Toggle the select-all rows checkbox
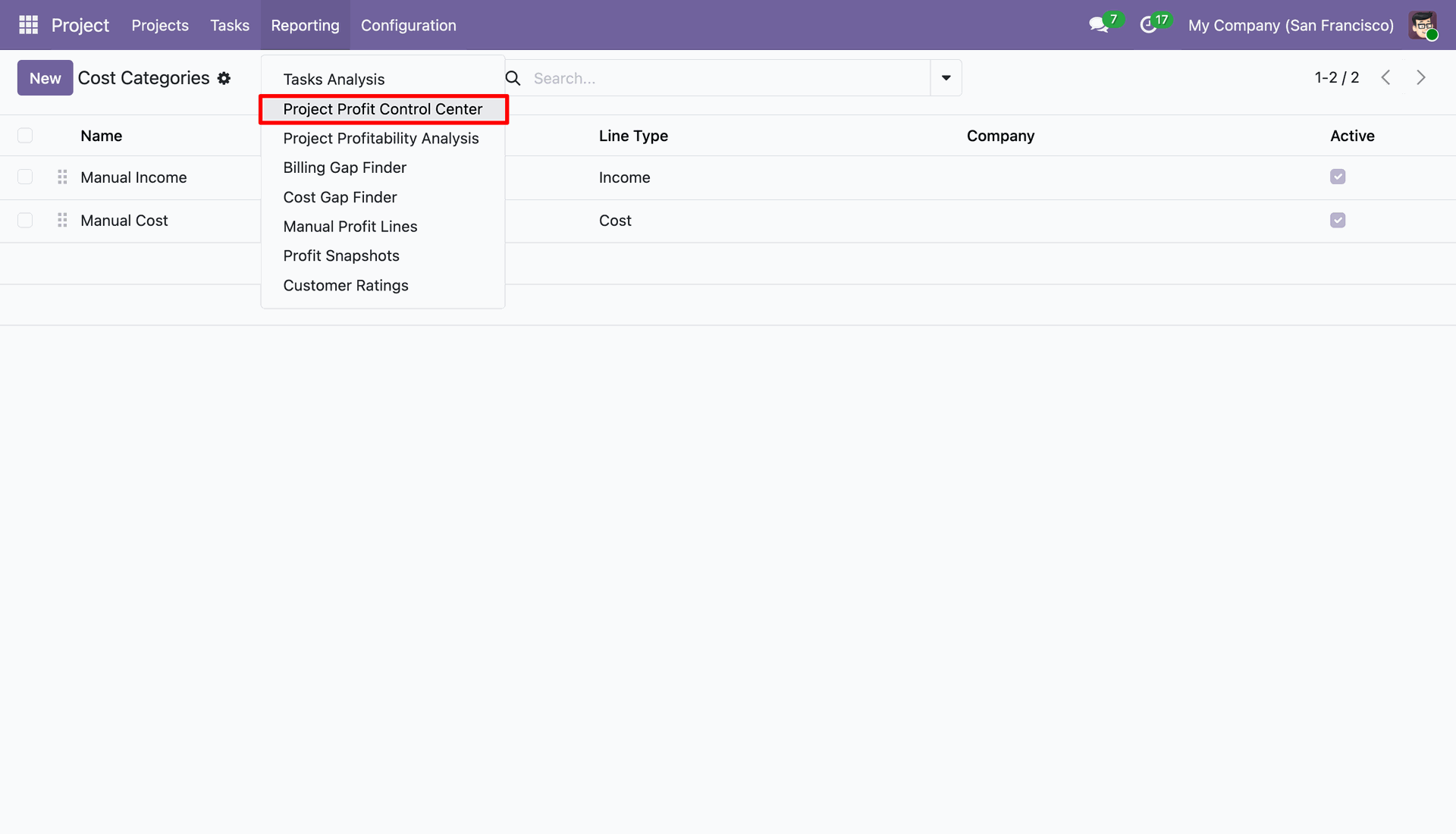Image resolution: width=1456 pixels, height=834 pixels. 25,136
